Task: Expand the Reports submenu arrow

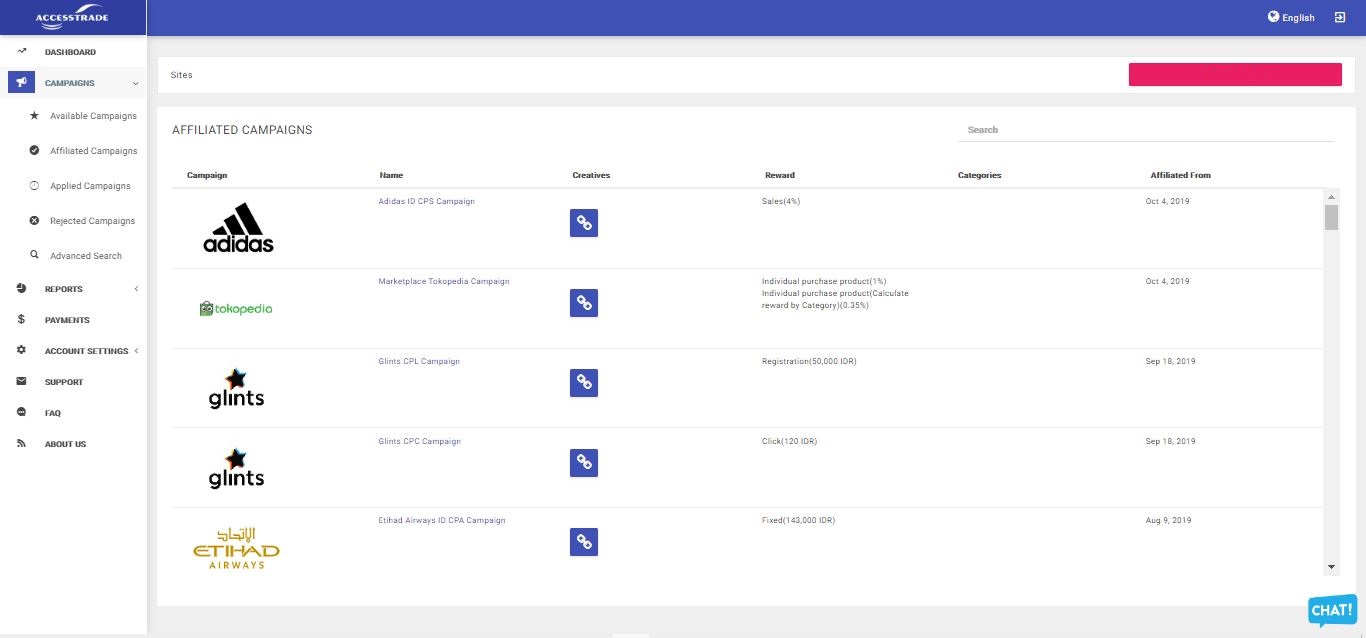Action: pos(136,289)
